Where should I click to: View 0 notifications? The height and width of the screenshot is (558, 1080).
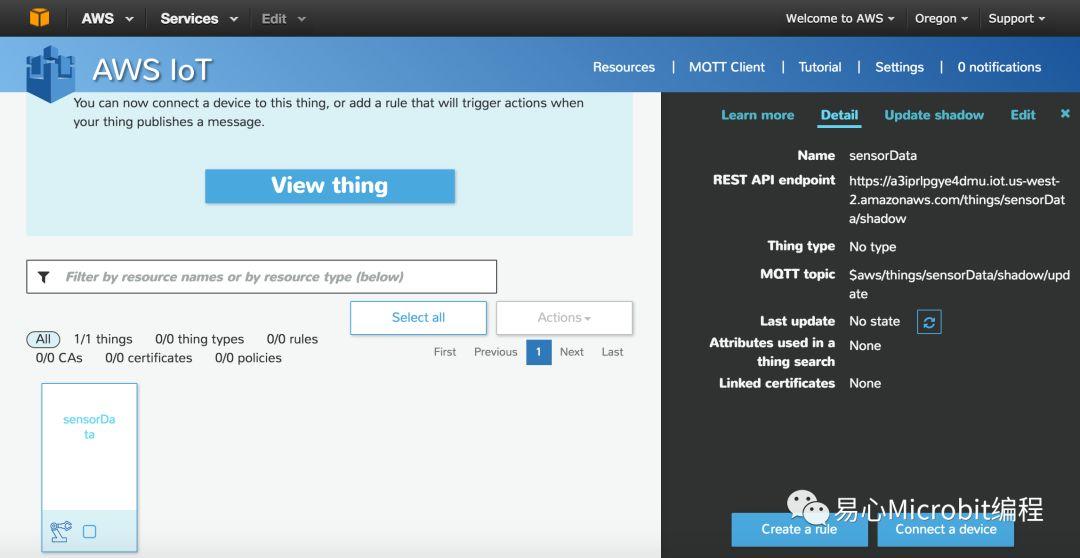tap(999, 67)
